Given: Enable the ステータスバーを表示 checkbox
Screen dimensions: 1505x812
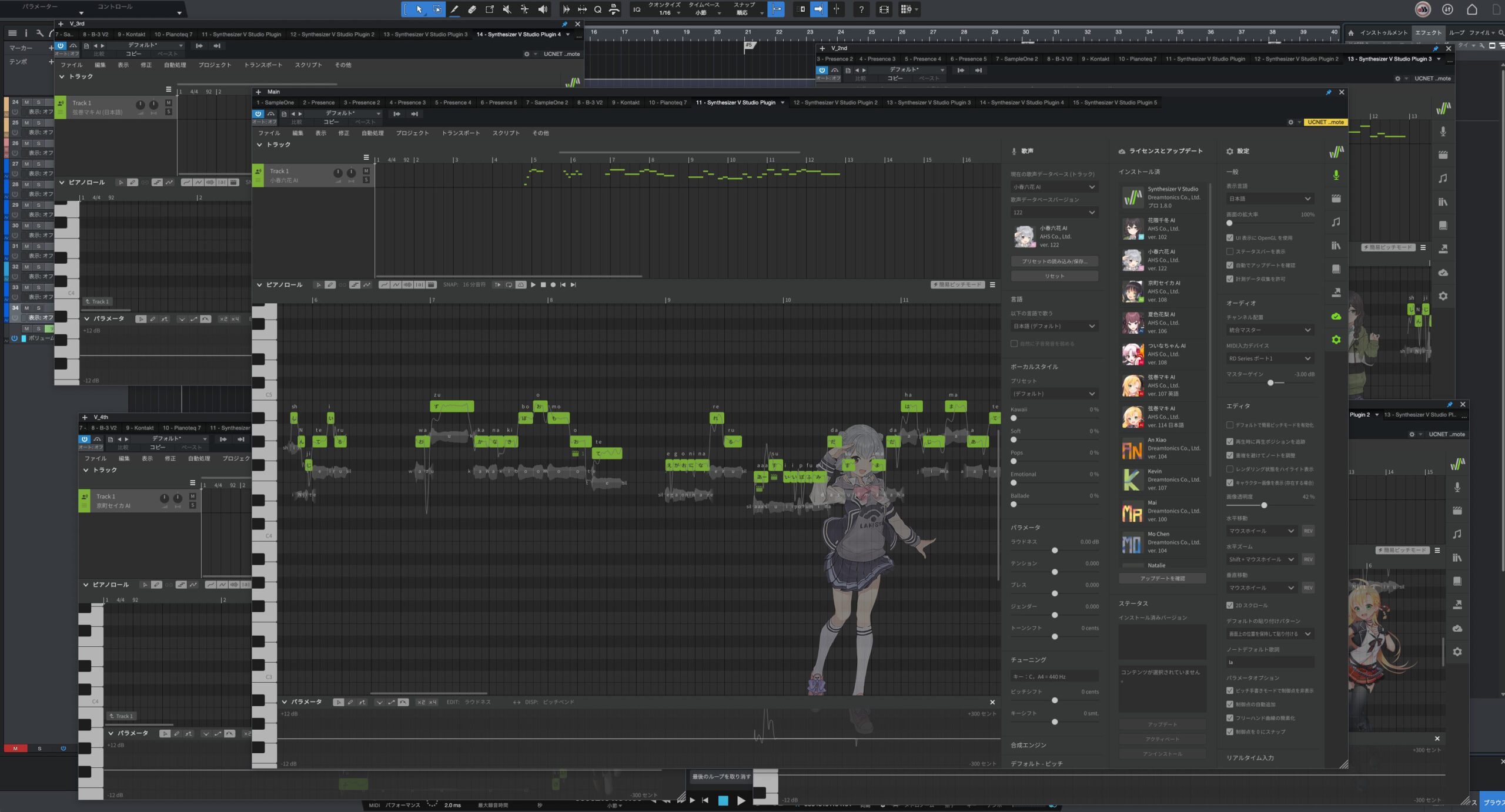Looking at the screenshot, I should [x=1229, y=251].
